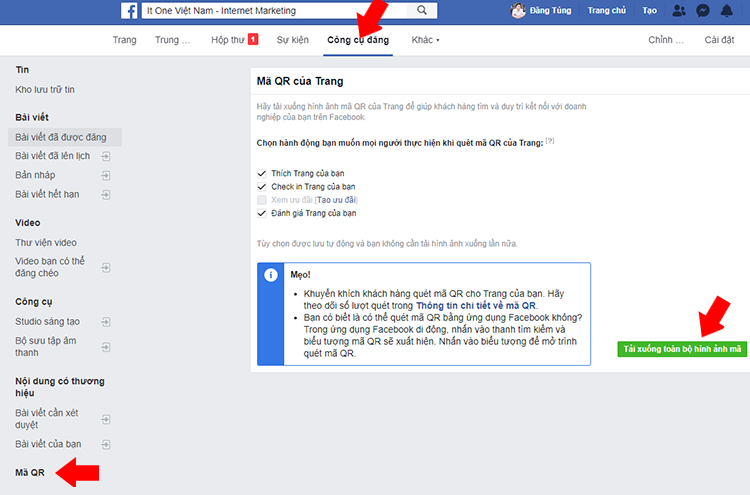Click Đăng Tùng profile avatar

[x=517, y=11]
